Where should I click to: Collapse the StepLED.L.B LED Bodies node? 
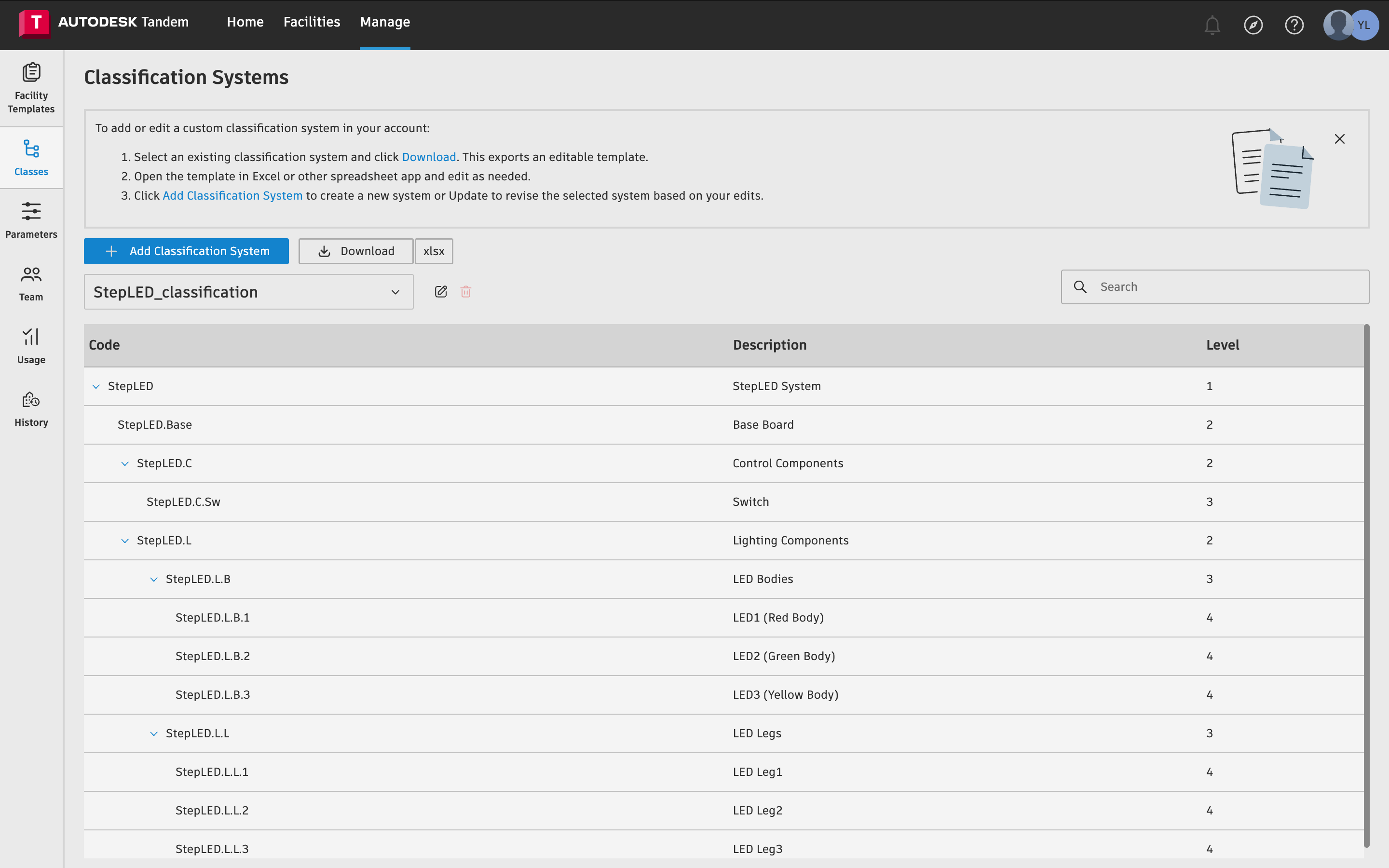154,579
